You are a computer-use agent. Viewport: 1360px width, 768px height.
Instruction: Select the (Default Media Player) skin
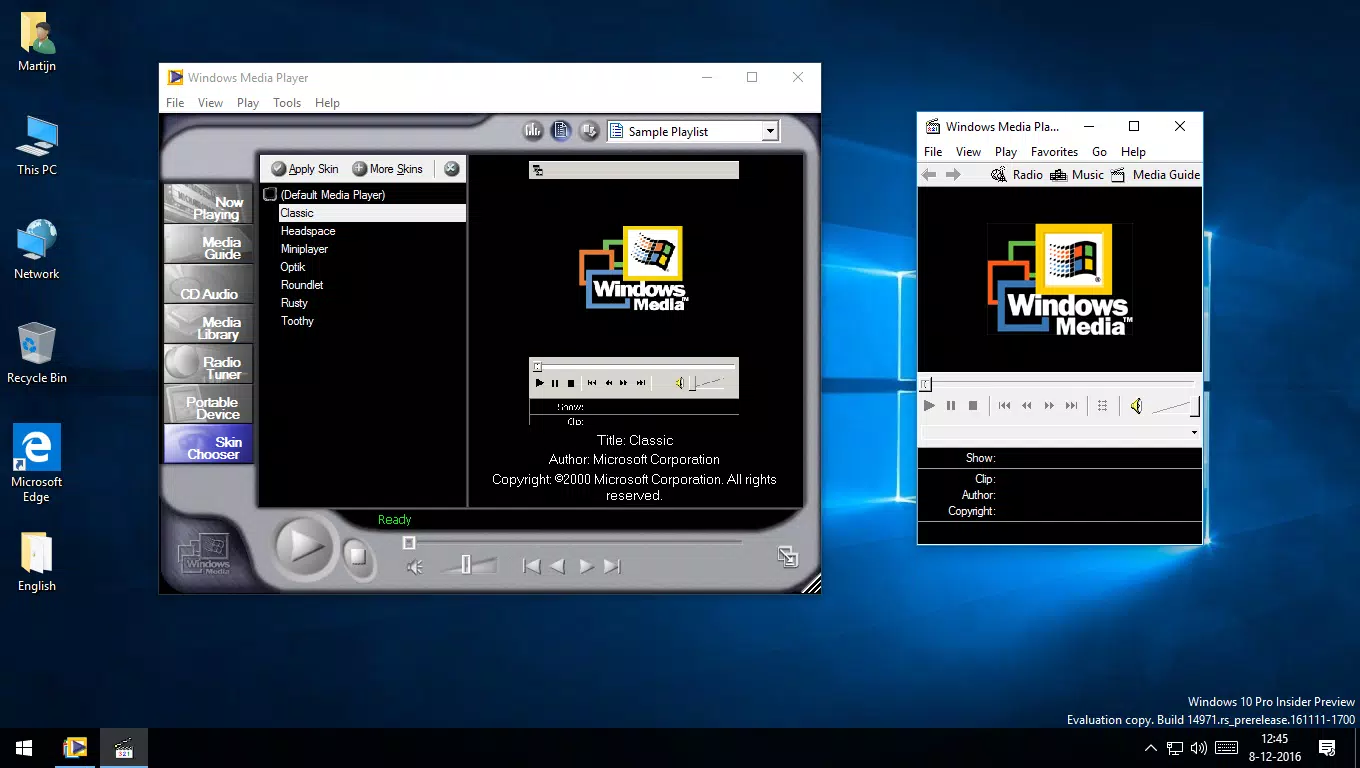(332, 195)
